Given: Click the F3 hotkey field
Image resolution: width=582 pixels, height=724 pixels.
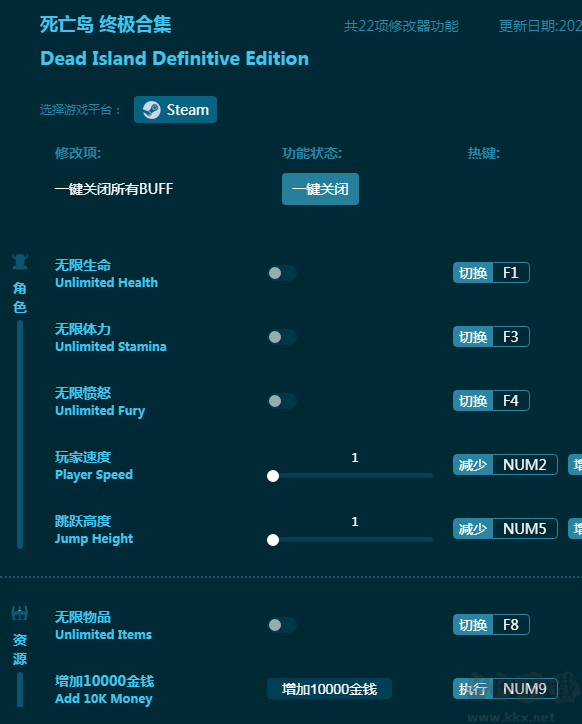Looking at the screenshot, I should (x=510, y=337).
